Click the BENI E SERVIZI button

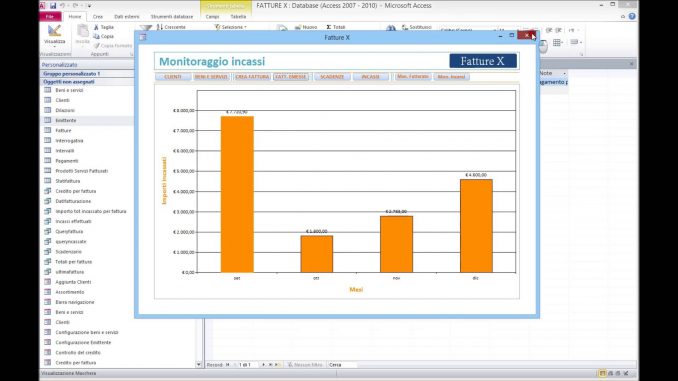[x=211, y=77]
